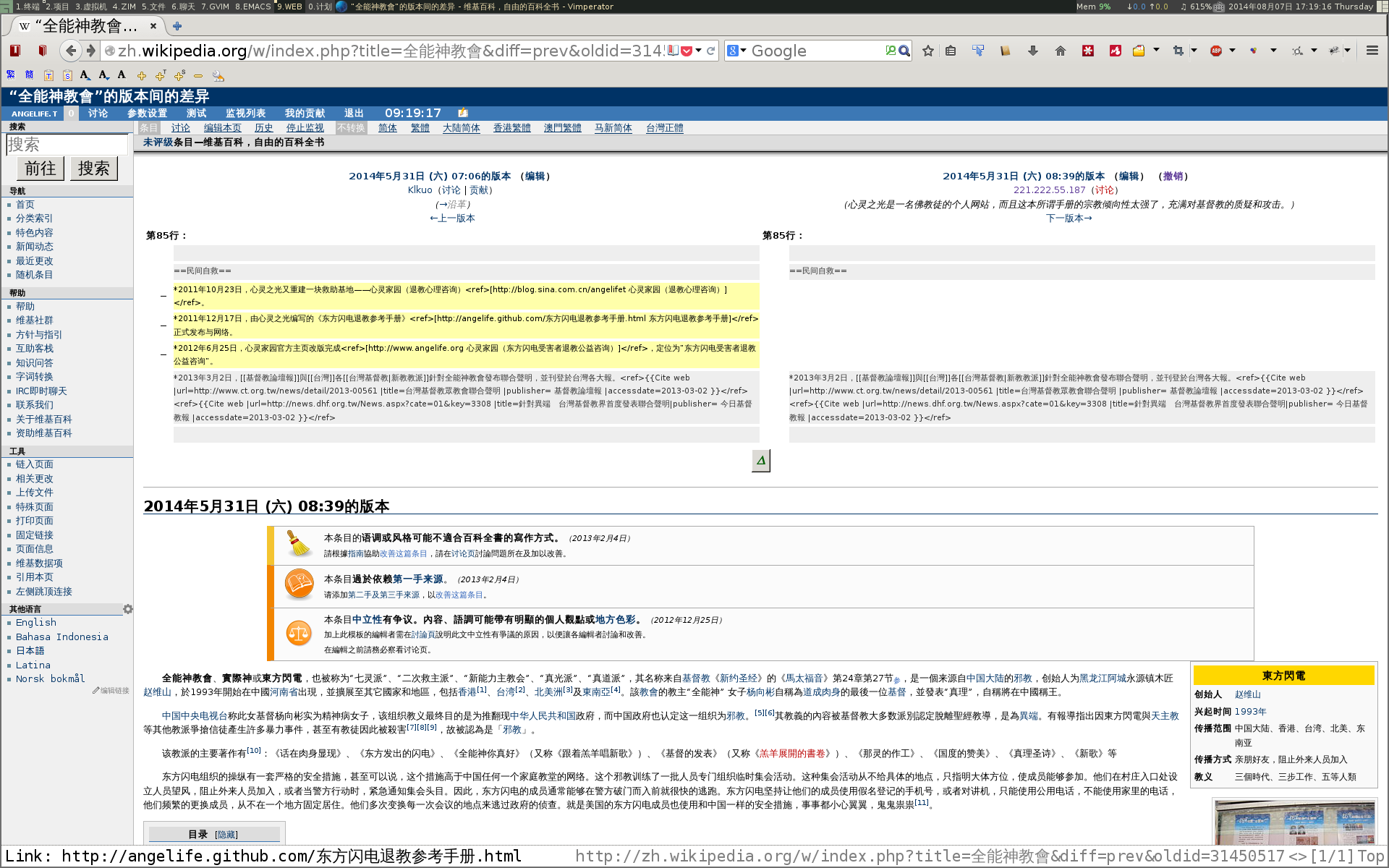1389x868 pixels.
Task: Toggle watching with 停止监视
Action: (304, 127)
